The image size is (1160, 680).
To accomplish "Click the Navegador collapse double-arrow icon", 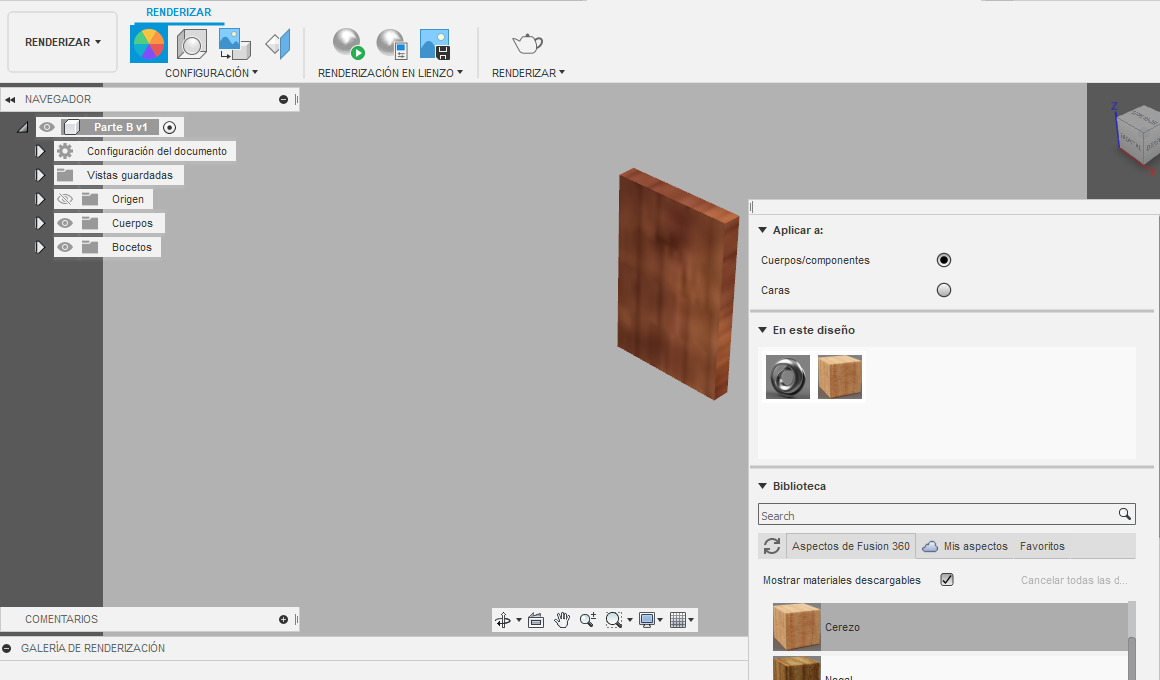I will [10, 99].
